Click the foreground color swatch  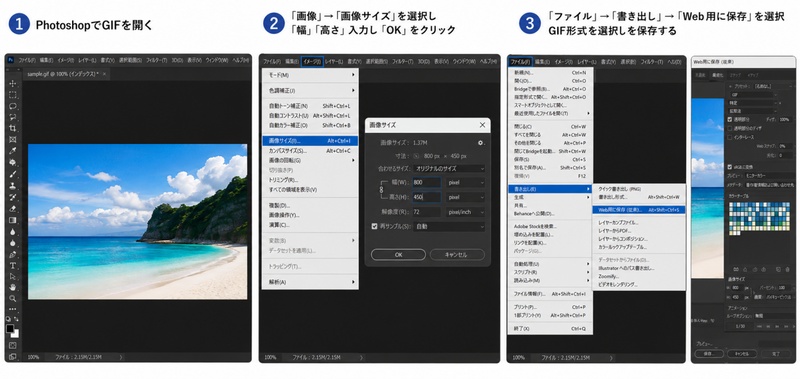point(10,329)
